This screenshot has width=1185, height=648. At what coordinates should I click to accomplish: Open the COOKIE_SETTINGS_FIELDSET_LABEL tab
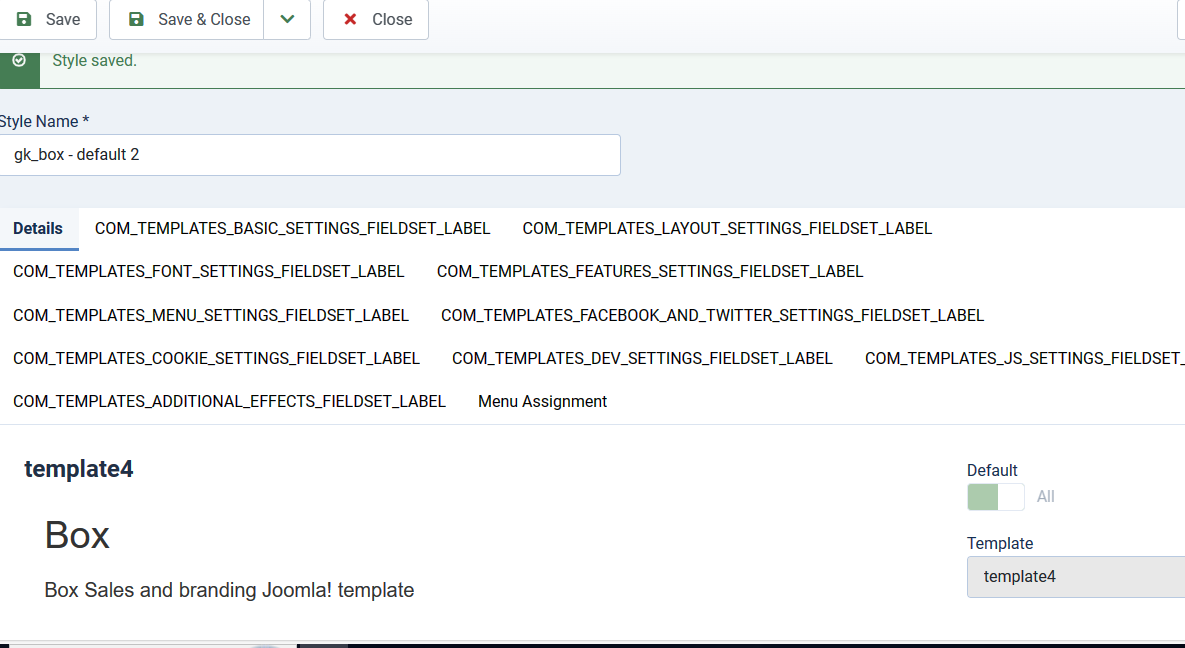coord(216,358)
